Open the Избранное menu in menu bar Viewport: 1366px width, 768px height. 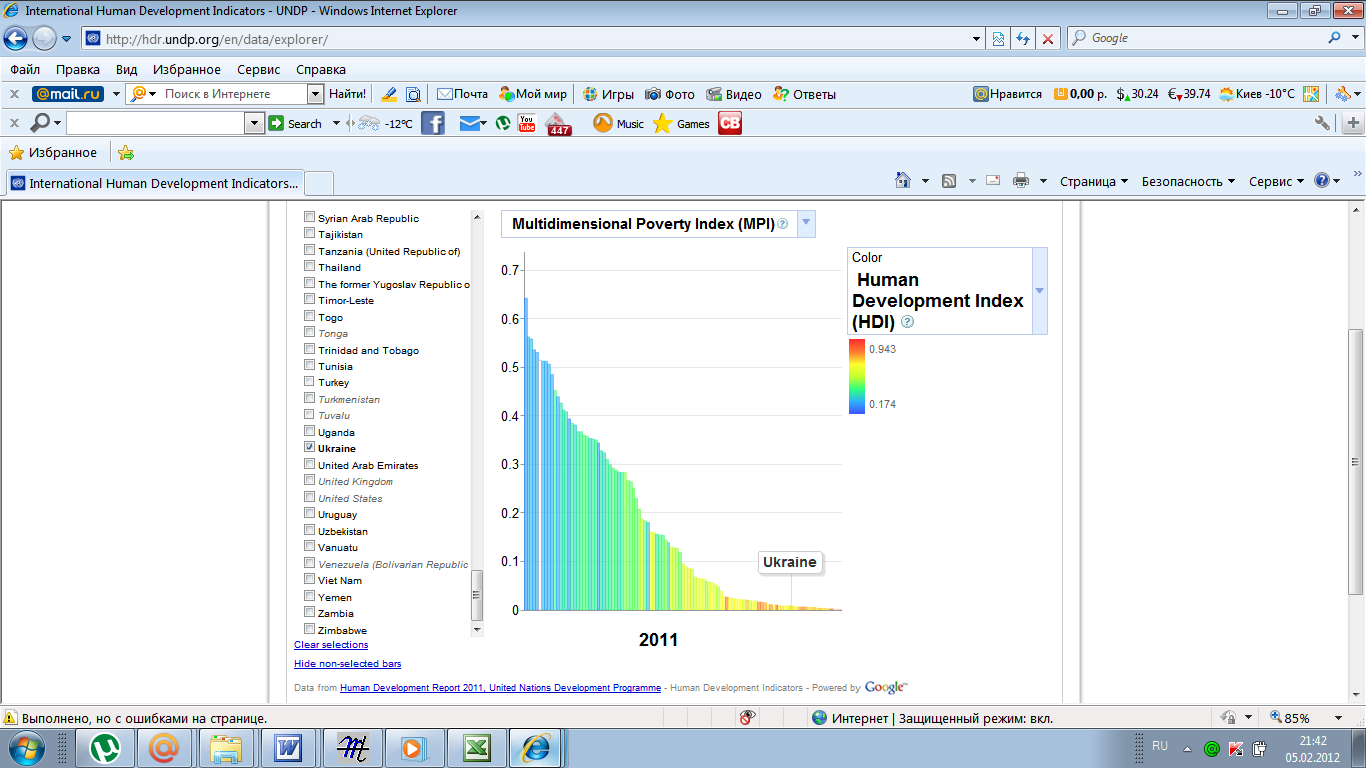[x=187, y=69]
